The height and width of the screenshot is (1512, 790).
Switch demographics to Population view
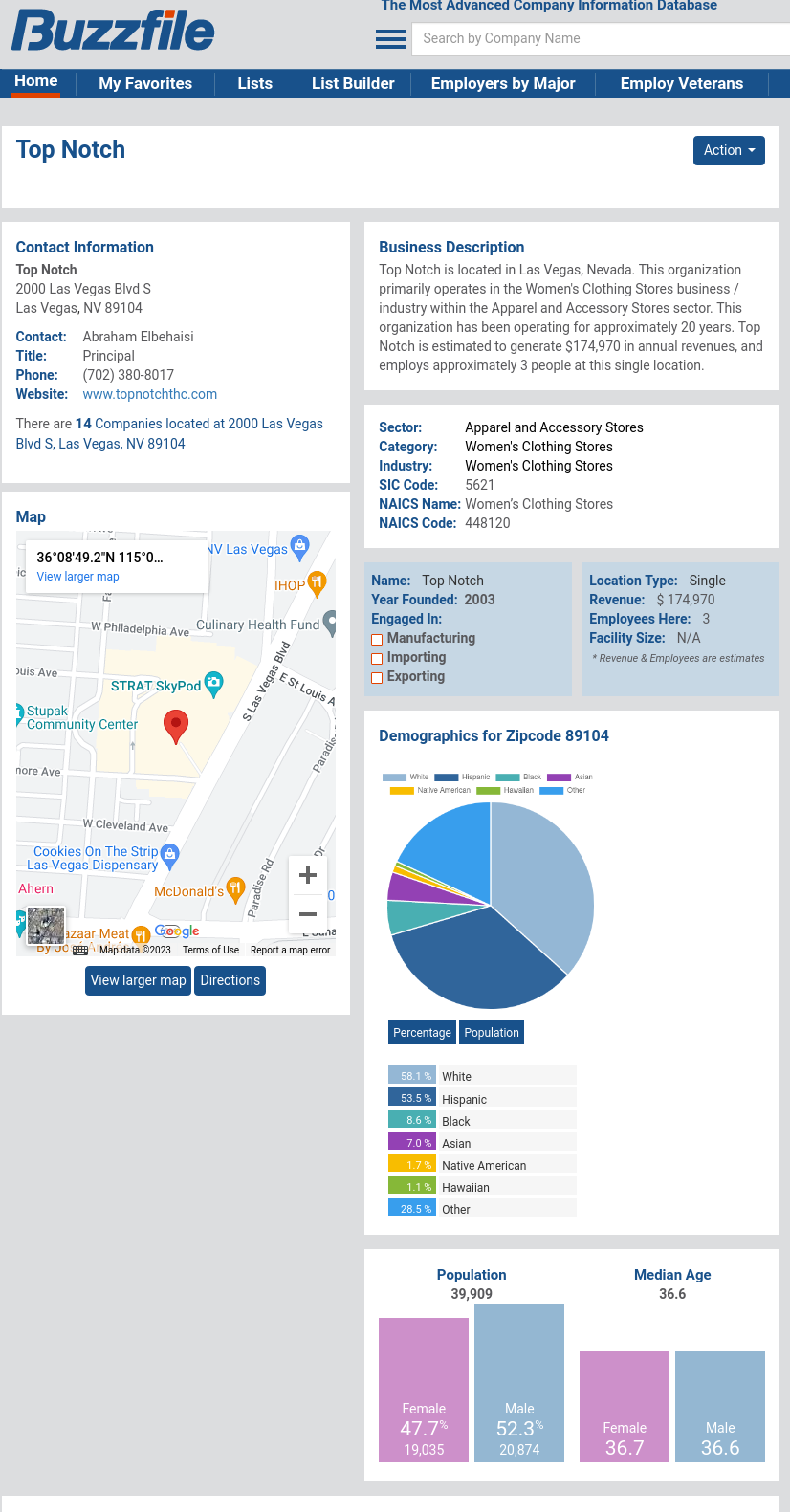tap(492, 1033)
